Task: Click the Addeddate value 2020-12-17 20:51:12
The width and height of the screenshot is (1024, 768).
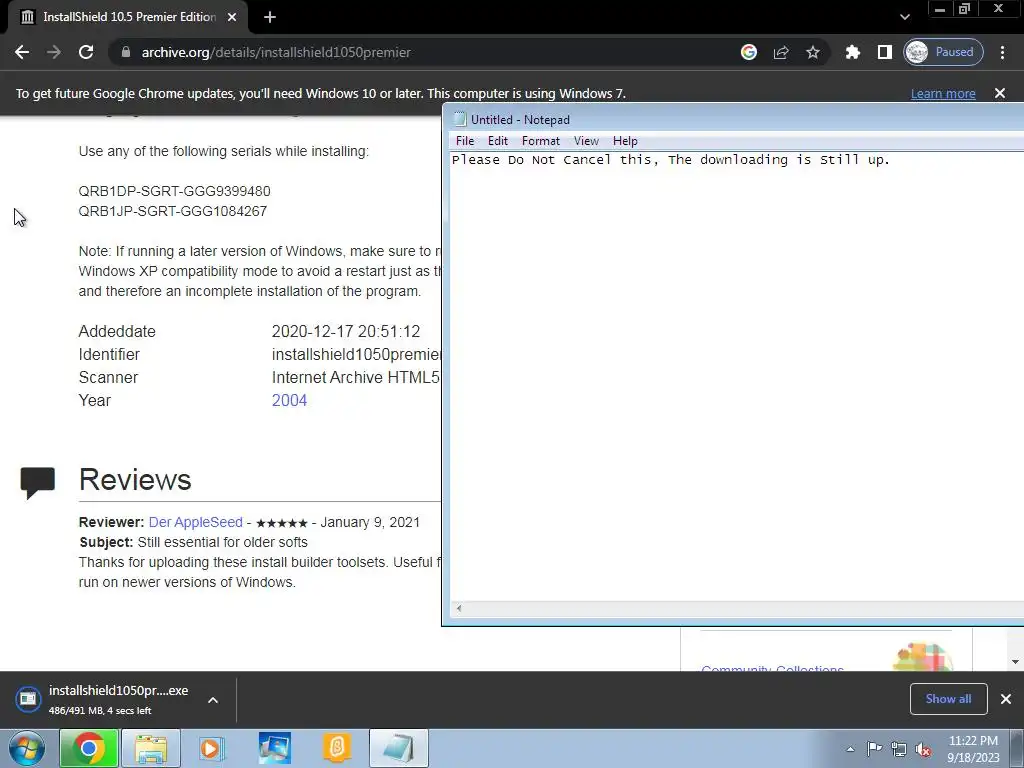Action: [346, 332]
